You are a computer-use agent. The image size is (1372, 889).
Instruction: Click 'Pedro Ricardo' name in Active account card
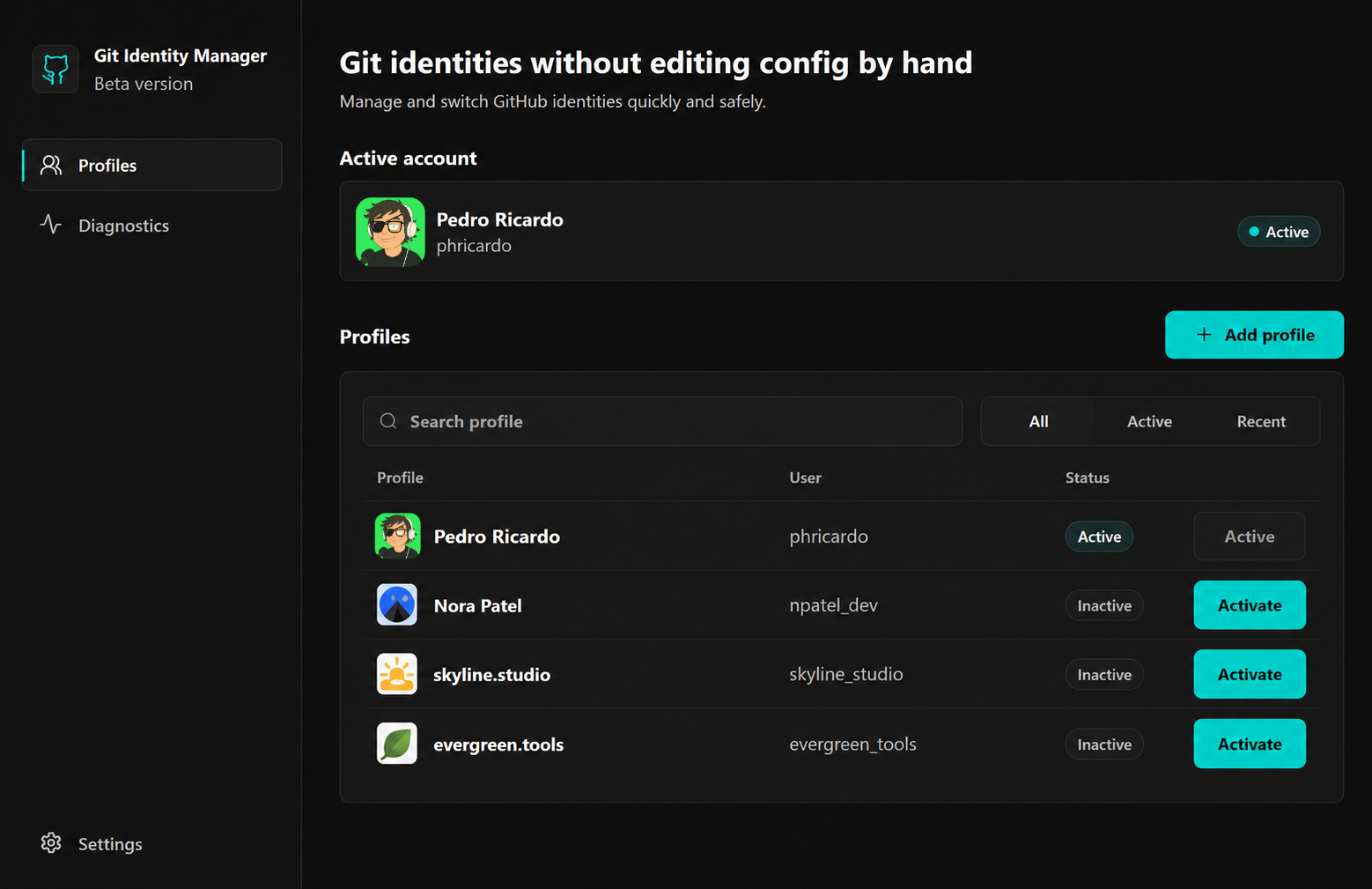499,219
